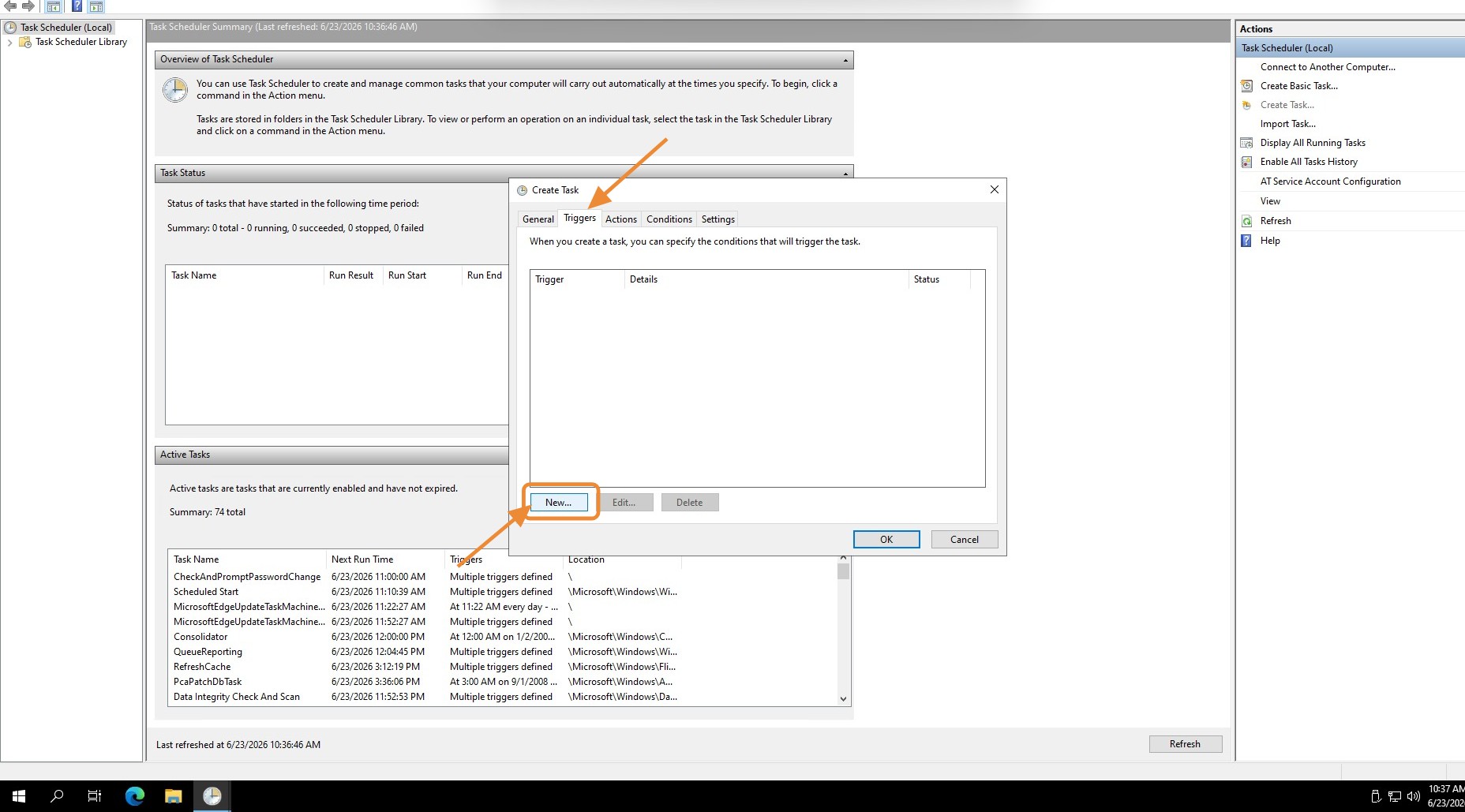Open AT Service Account Configuration

(1331, 181)
